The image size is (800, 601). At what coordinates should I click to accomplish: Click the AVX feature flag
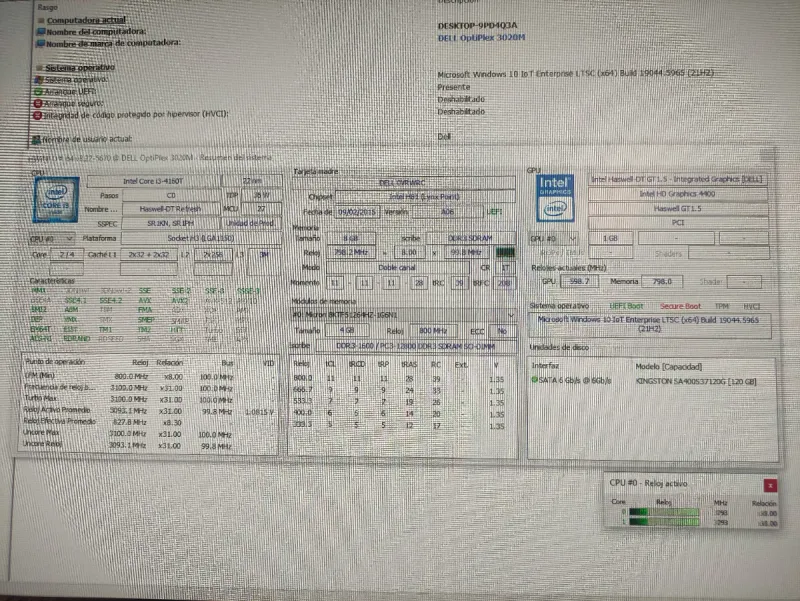(144, 300)
